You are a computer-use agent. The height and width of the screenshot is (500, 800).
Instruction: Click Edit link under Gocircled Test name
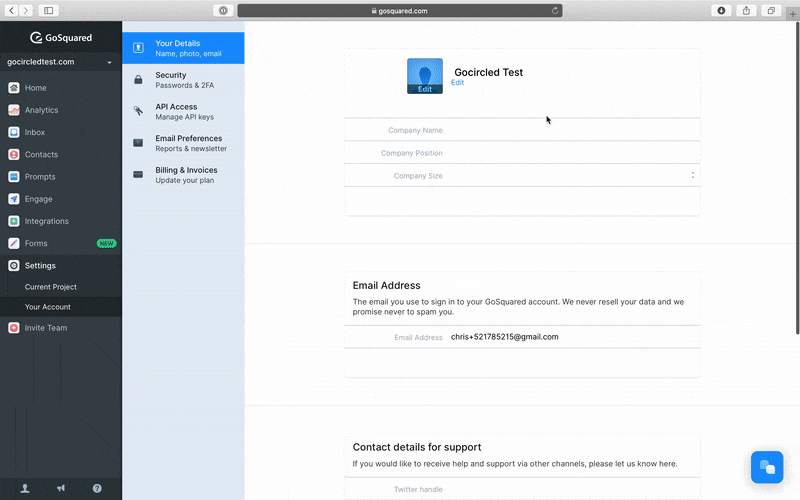point(458,83)
